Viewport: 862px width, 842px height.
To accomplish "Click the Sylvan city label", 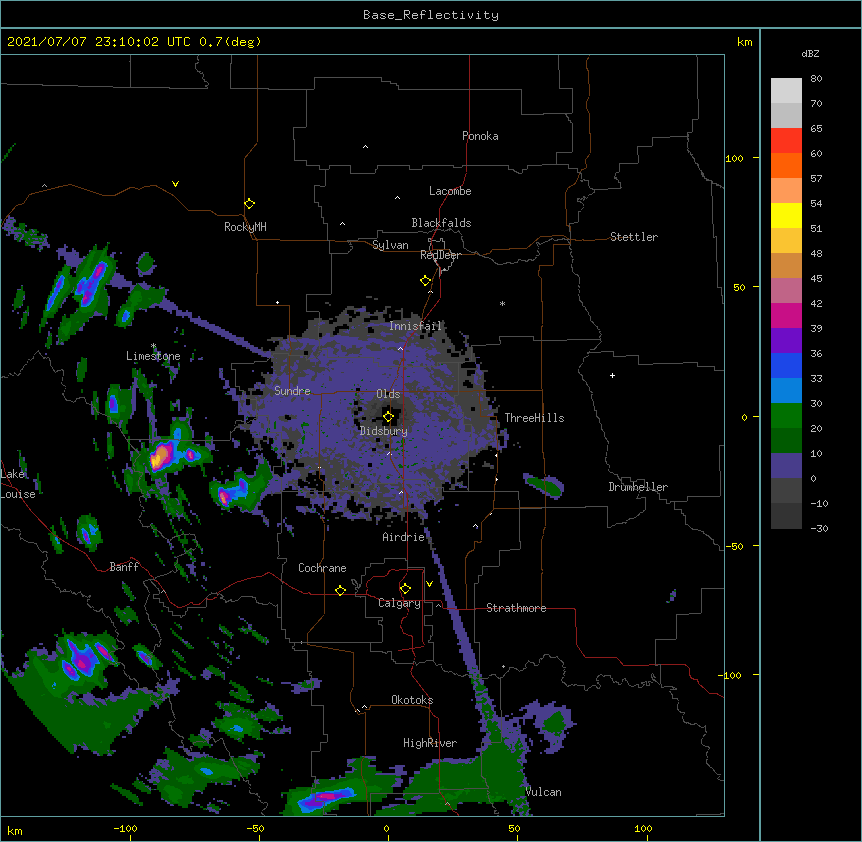I will tap(390, 245).
